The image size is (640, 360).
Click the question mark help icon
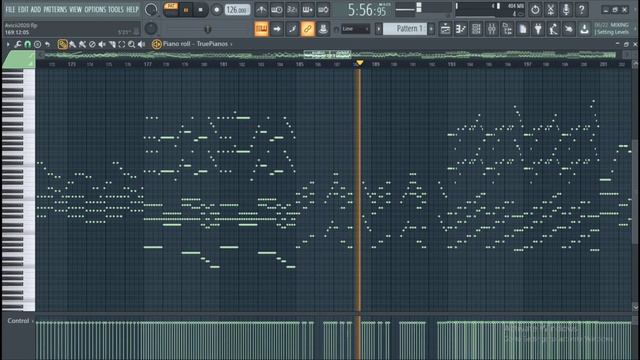coord(582,9)
